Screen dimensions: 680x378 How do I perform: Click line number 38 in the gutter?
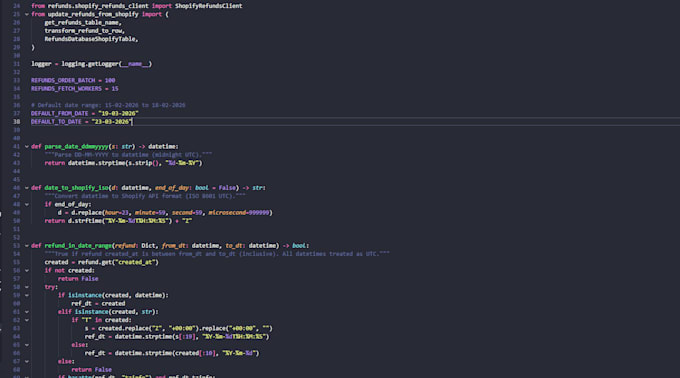point(16,122)
